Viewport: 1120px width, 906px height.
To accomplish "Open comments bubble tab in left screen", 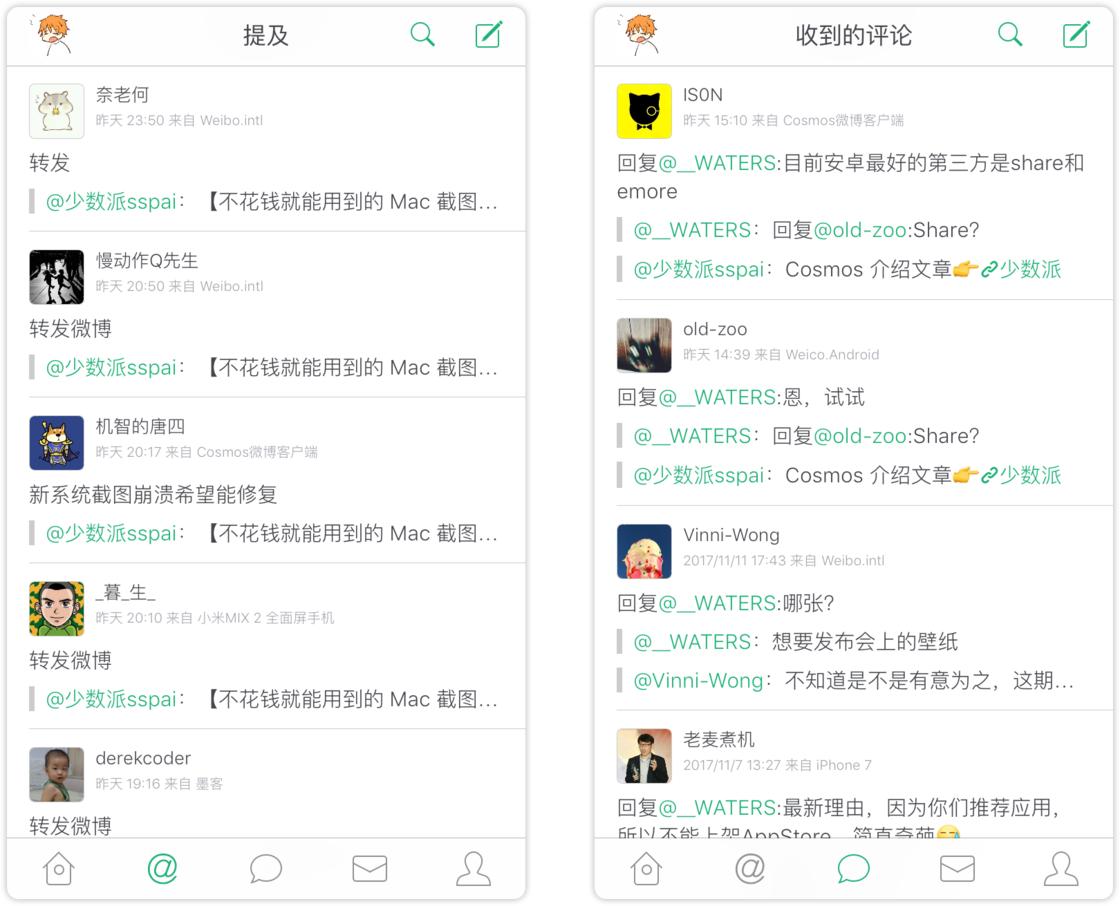I will (x=266, y=869).
